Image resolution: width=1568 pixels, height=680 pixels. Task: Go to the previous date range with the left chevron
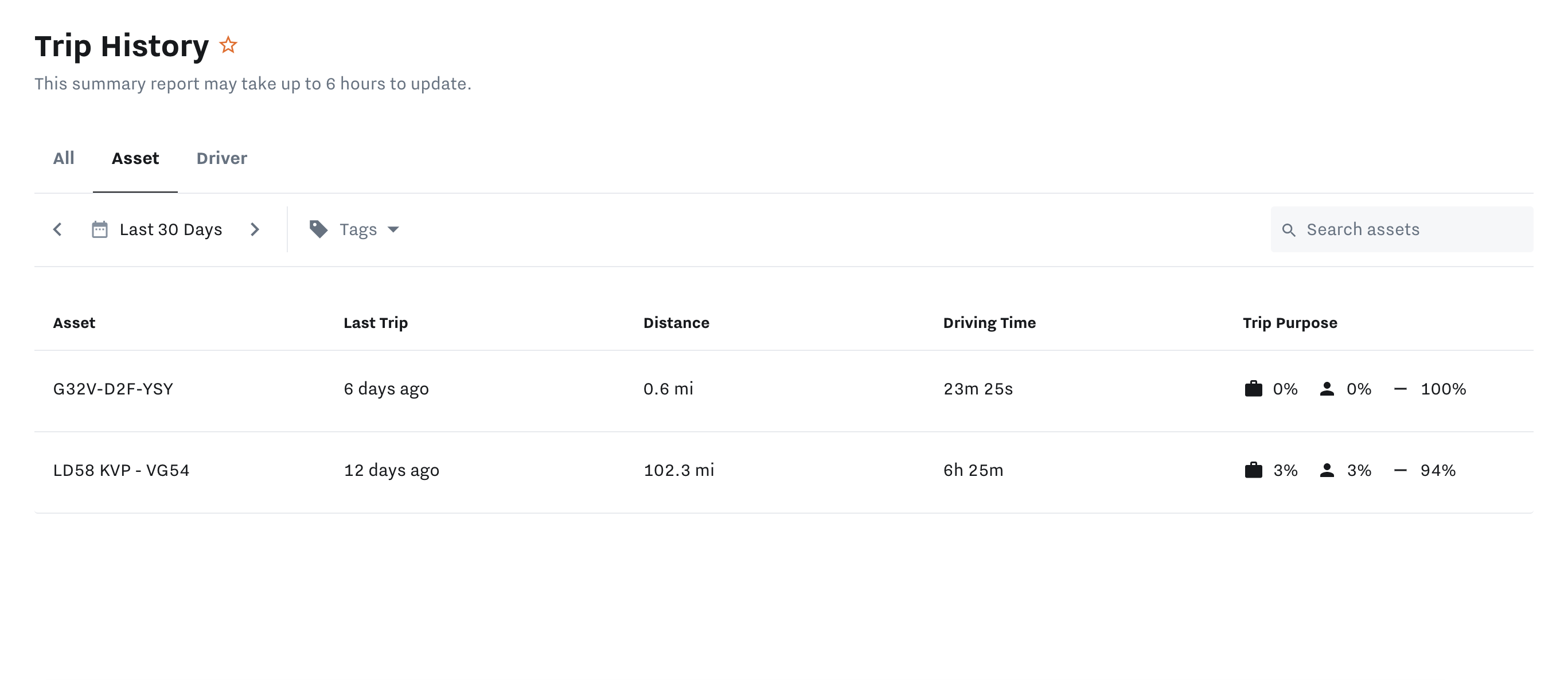[x=58, y=229]
